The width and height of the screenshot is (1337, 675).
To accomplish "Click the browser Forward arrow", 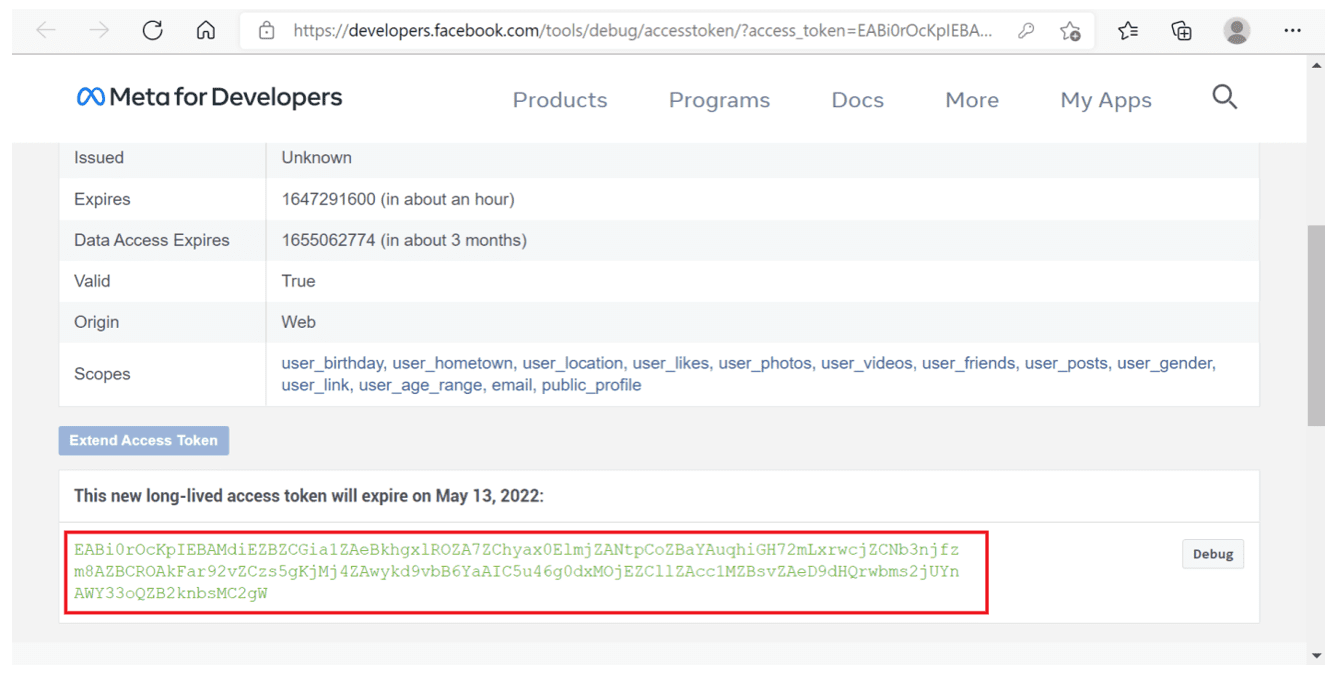I will [99, 31].
